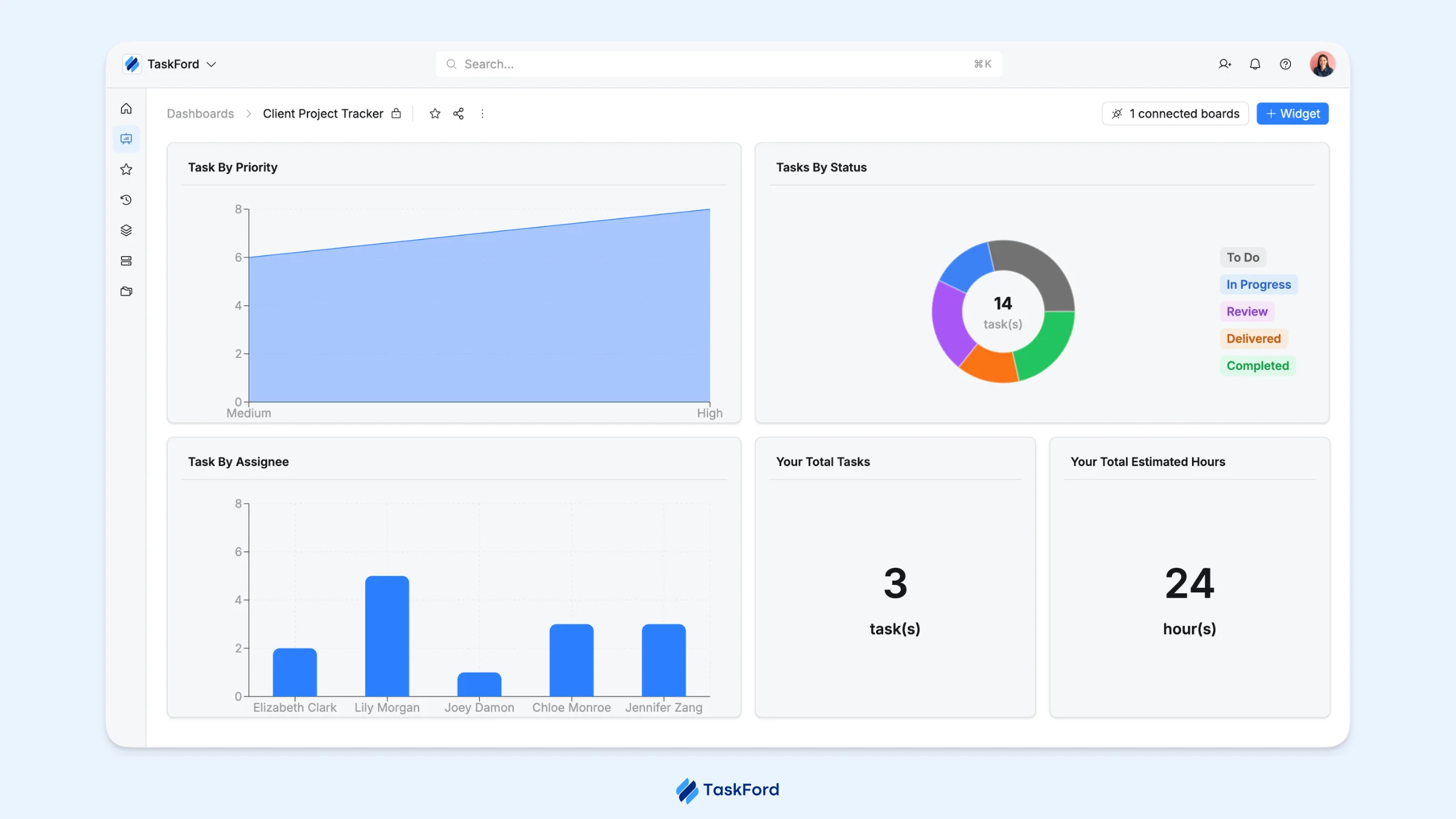
Task: Toggle the In Progress legend item
Action: point(1259,285)
